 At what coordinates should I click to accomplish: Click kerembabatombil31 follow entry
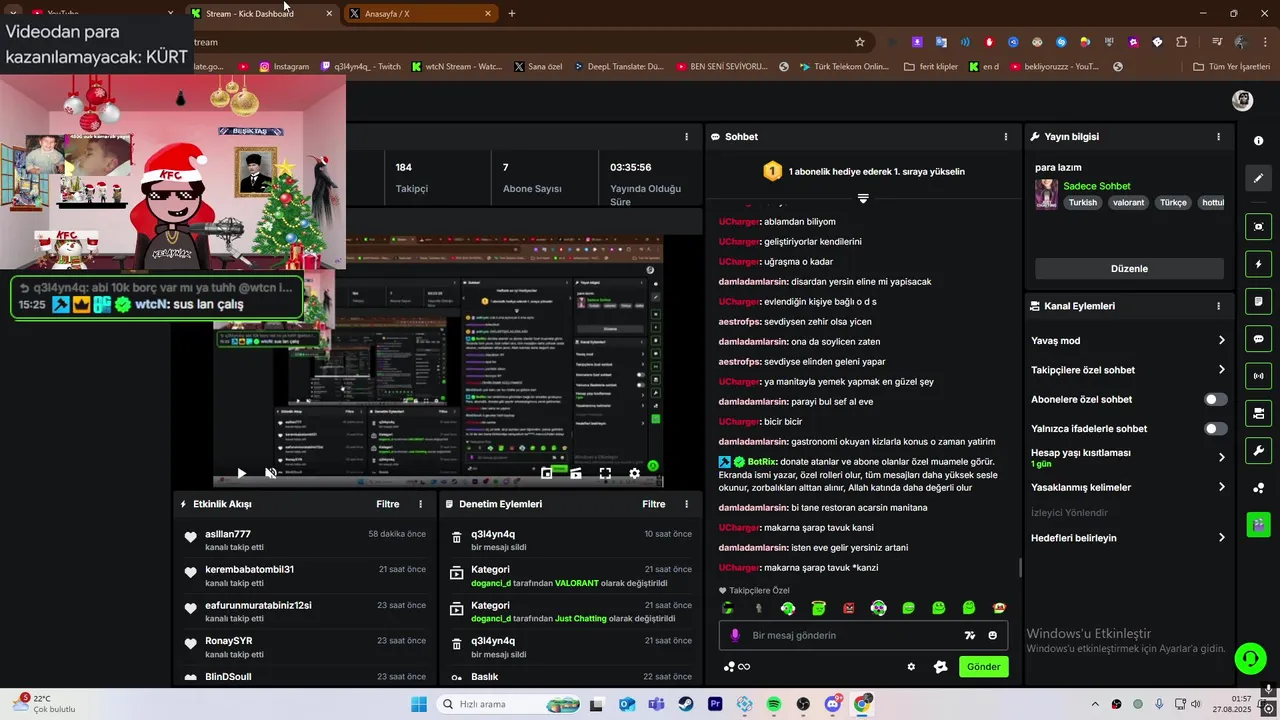249,570
